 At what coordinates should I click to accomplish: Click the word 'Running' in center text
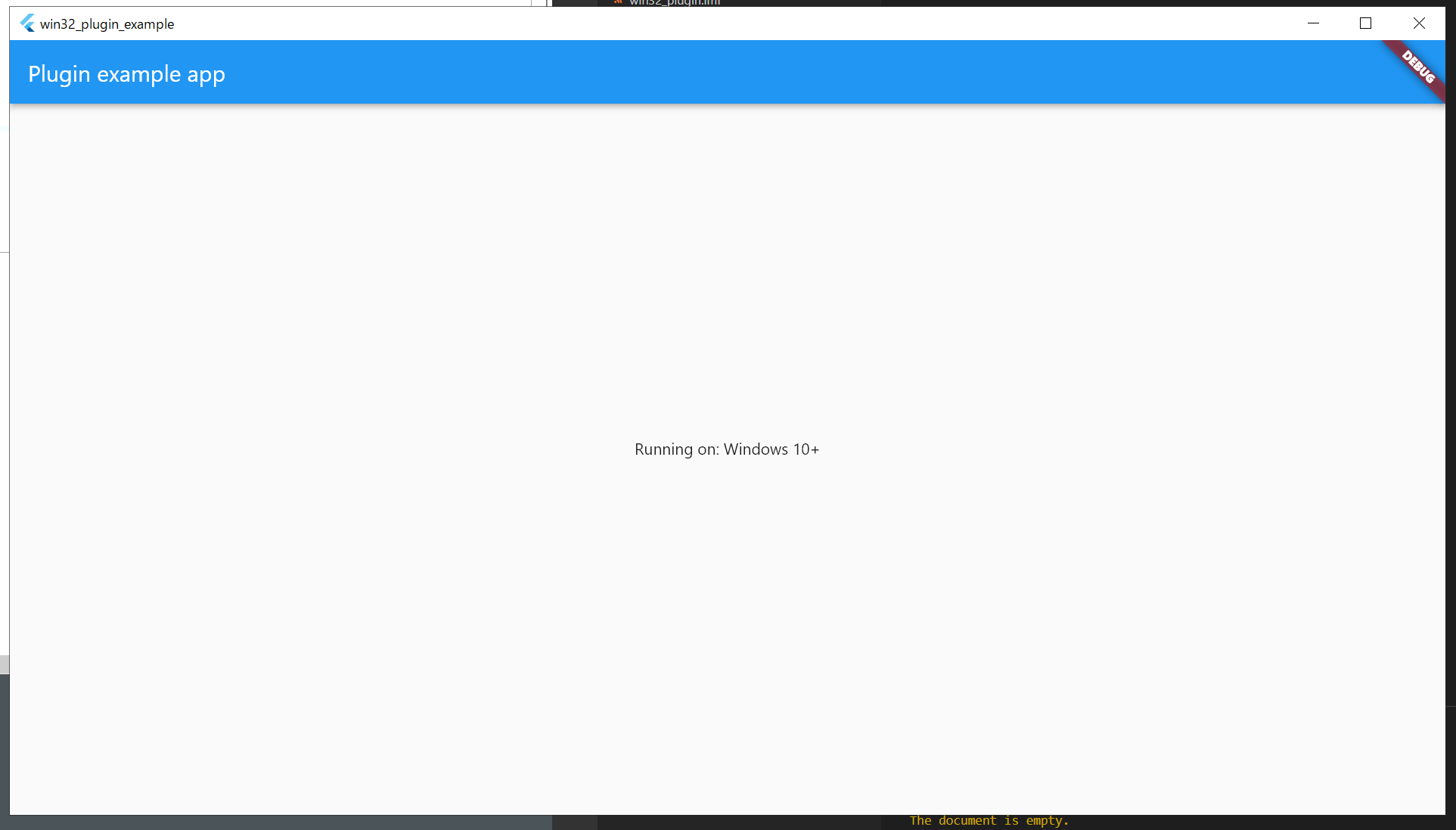point(663,449)
